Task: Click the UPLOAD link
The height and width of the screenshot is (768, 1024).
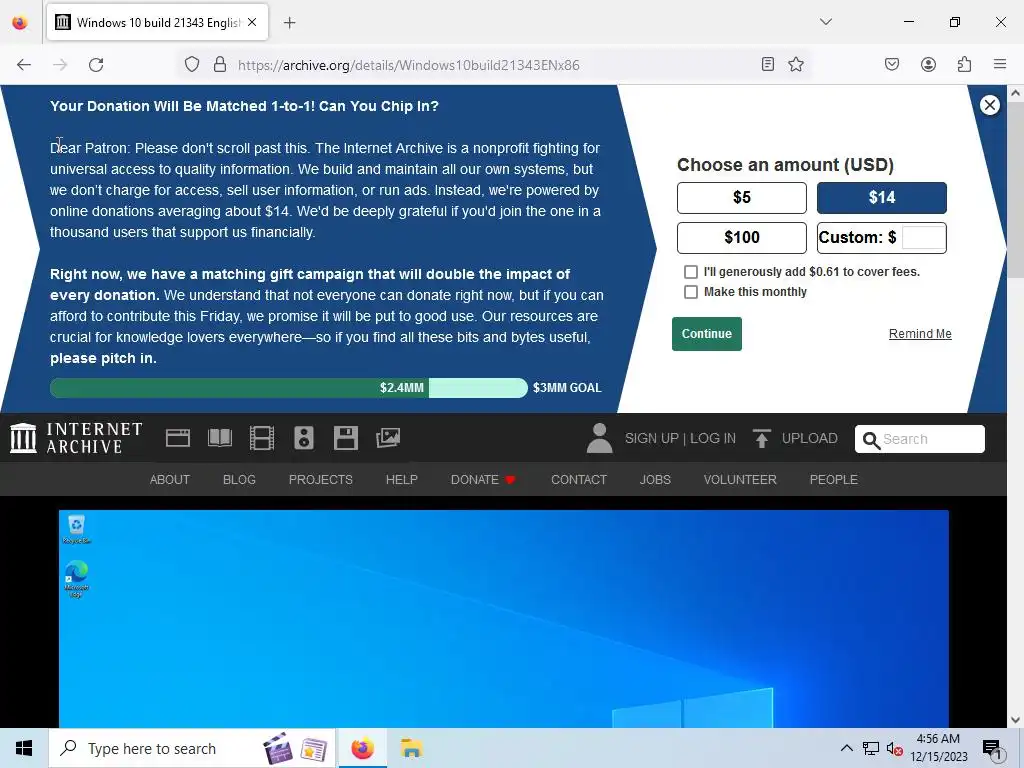Action: tap(809, 438)
